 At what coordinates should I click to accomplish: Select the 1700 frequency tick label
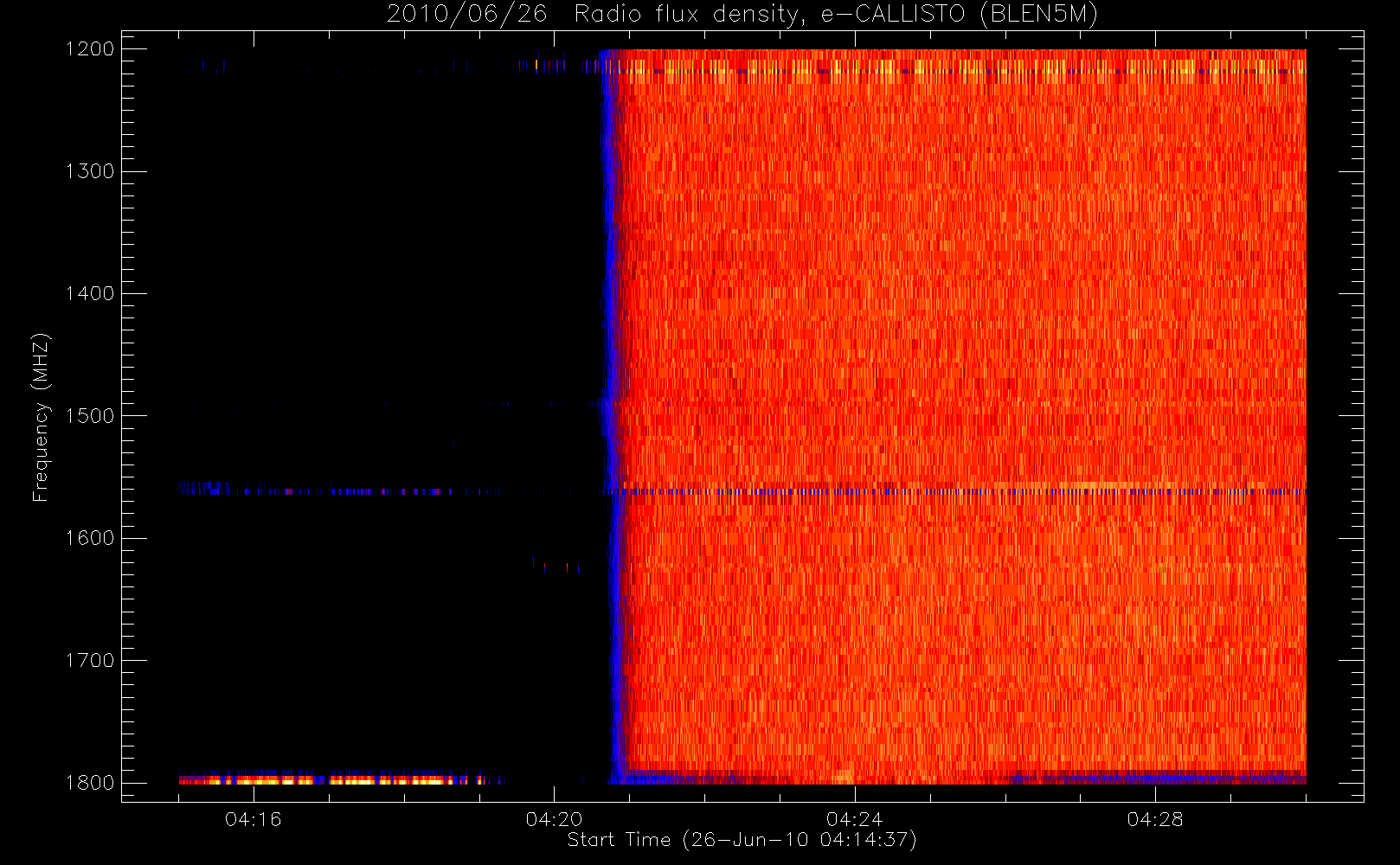(90, 660)
